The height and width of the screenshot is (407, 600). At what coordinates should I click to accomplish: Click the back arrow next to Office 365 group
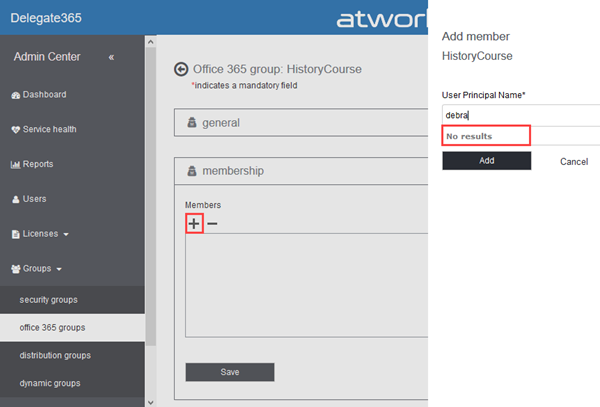tap(181, 69)
